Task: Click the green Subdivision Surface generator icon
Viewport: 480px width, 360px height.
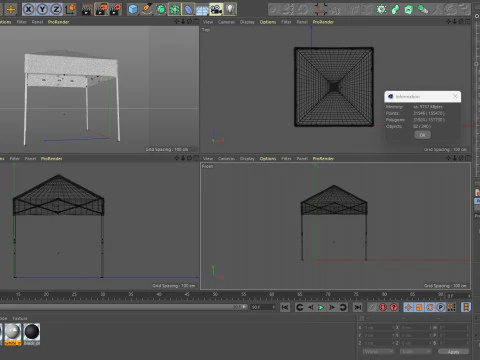Action: click(x=161, y=9)
